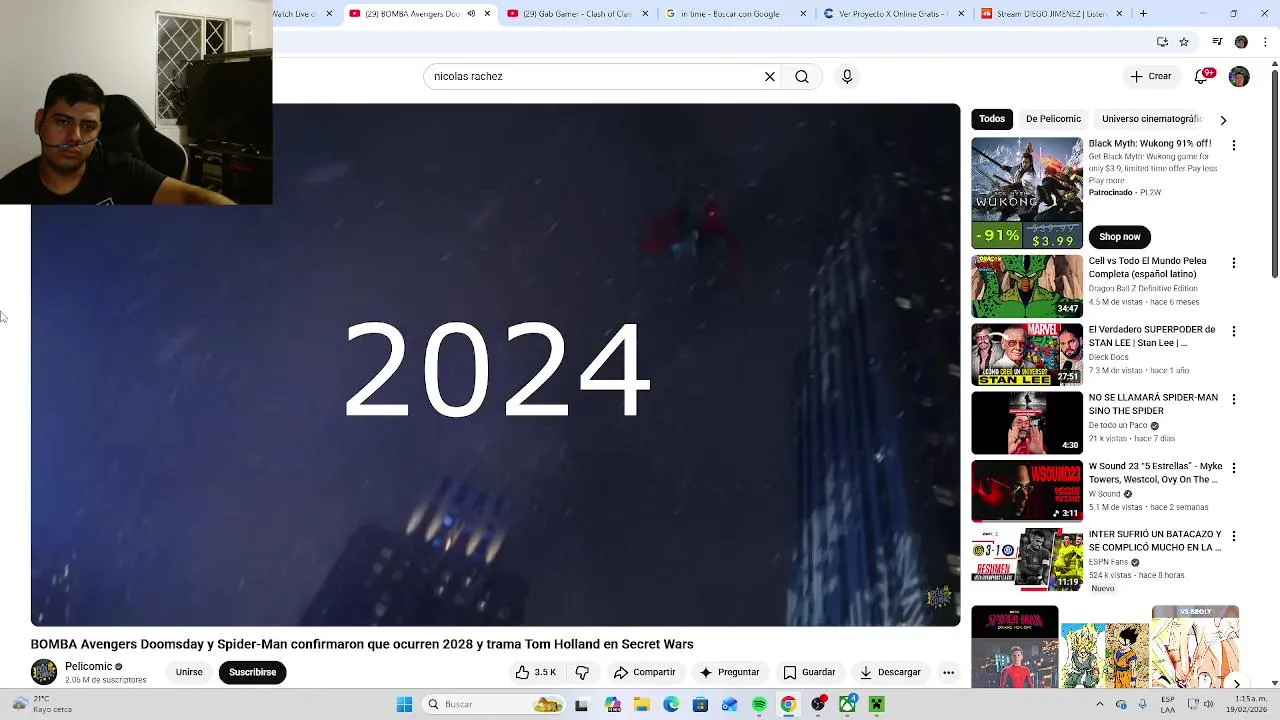Open Spotify from the taskbar
Image resolution: width=1280 pixels, height=720 pixels.
(x=759, y=705)
